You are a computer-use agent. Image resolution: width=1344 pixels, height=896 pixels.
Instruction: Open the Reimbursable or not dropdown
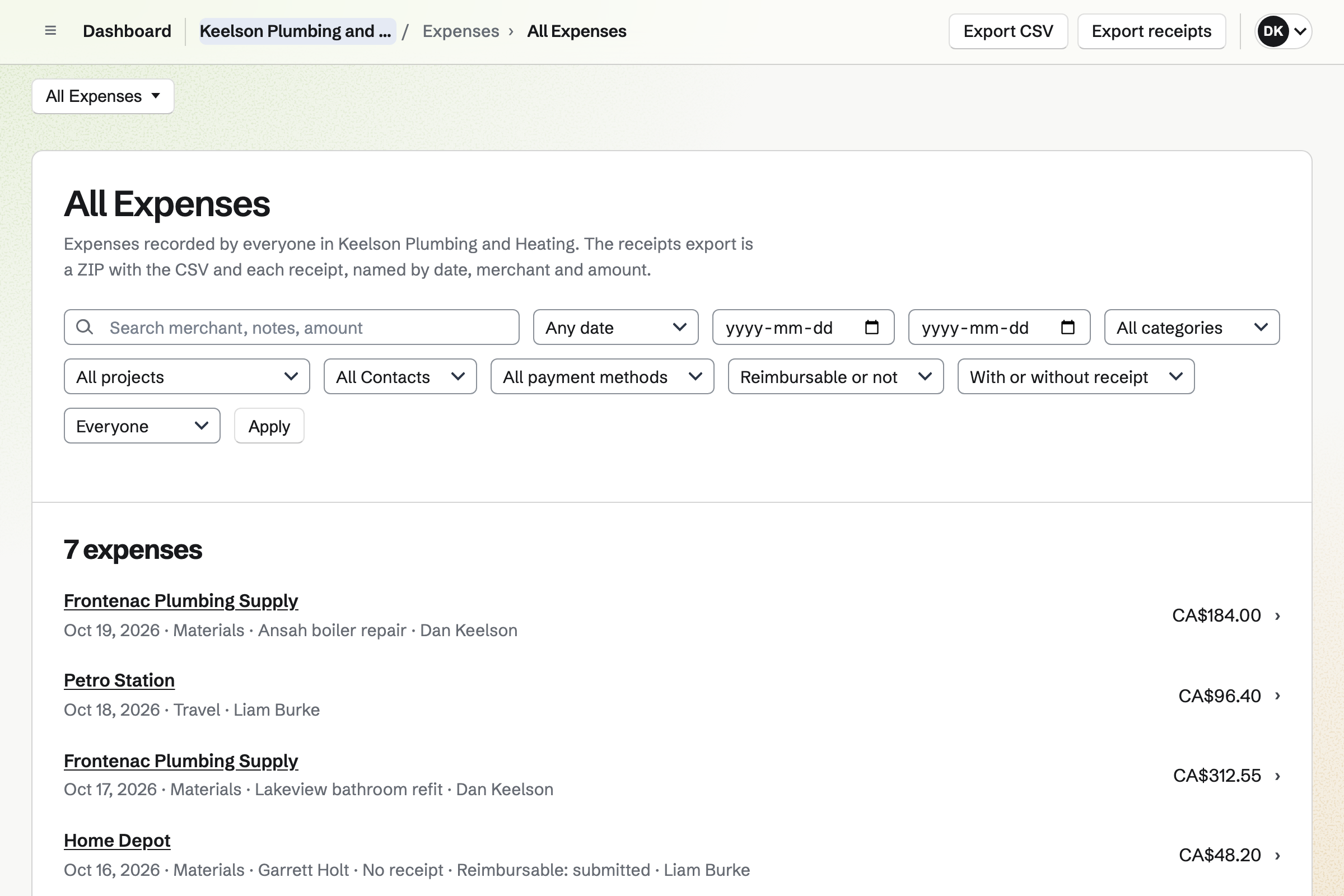836,376
